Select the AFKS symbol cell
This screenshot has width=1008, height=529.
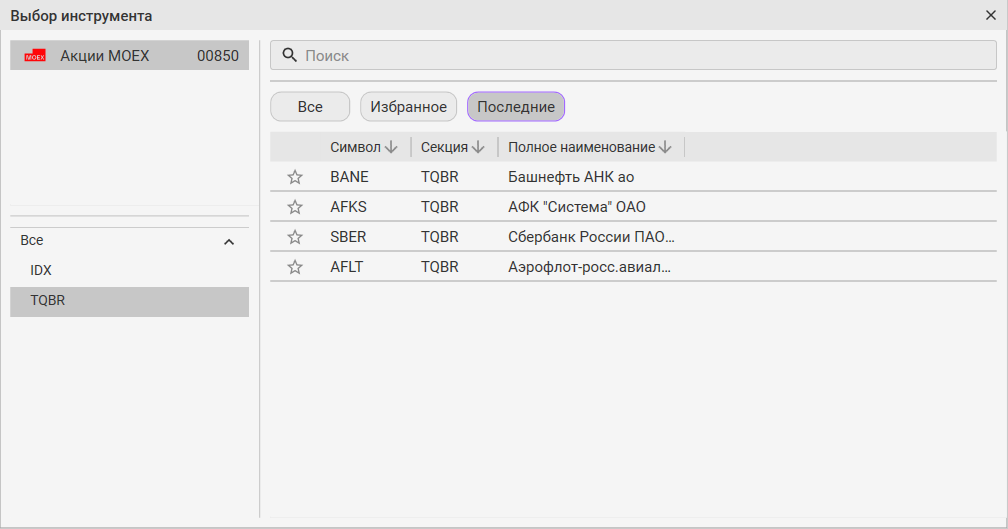[x=348, y=207]
